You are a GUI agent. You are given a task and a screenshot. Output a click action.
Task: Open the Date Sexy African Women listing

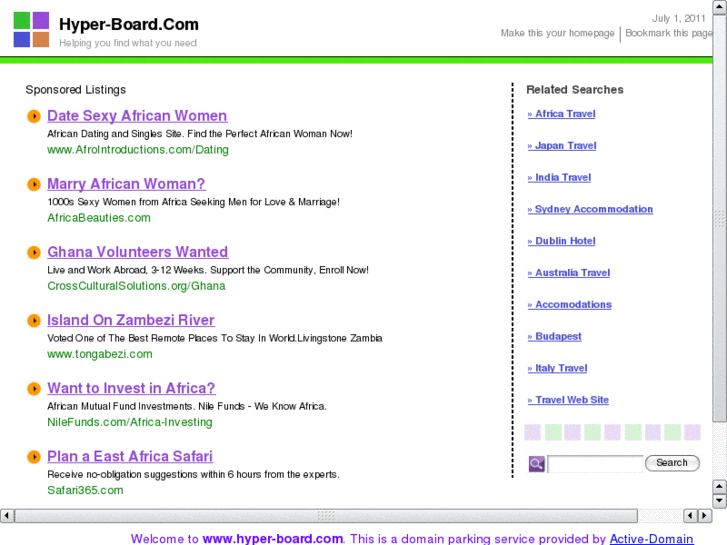click(x=137, y=116)
